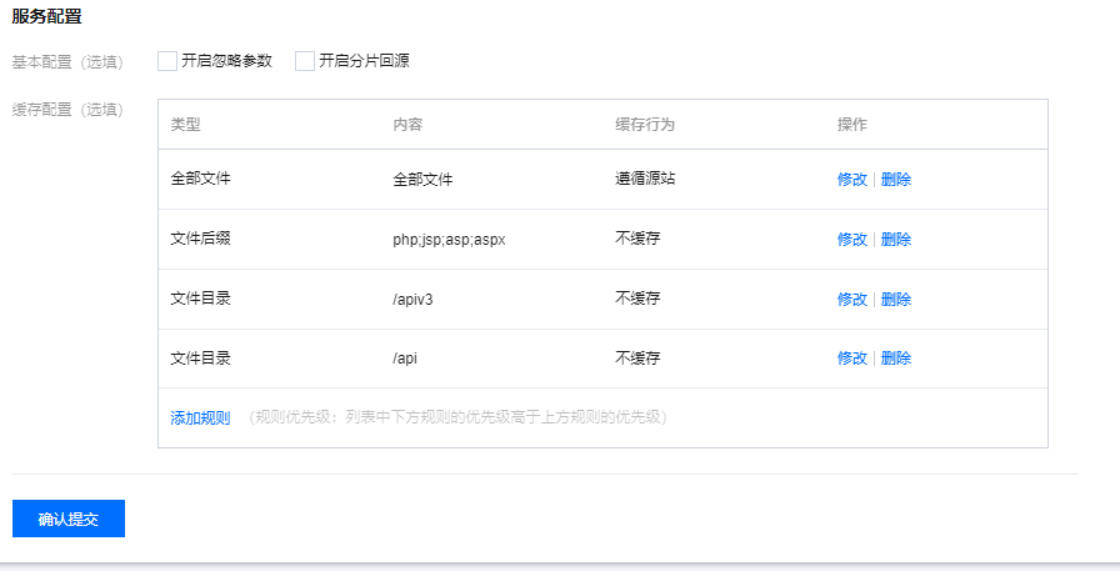Select the /apiv3 content cell
The image size is (1120, 571).
click(412, 299)
